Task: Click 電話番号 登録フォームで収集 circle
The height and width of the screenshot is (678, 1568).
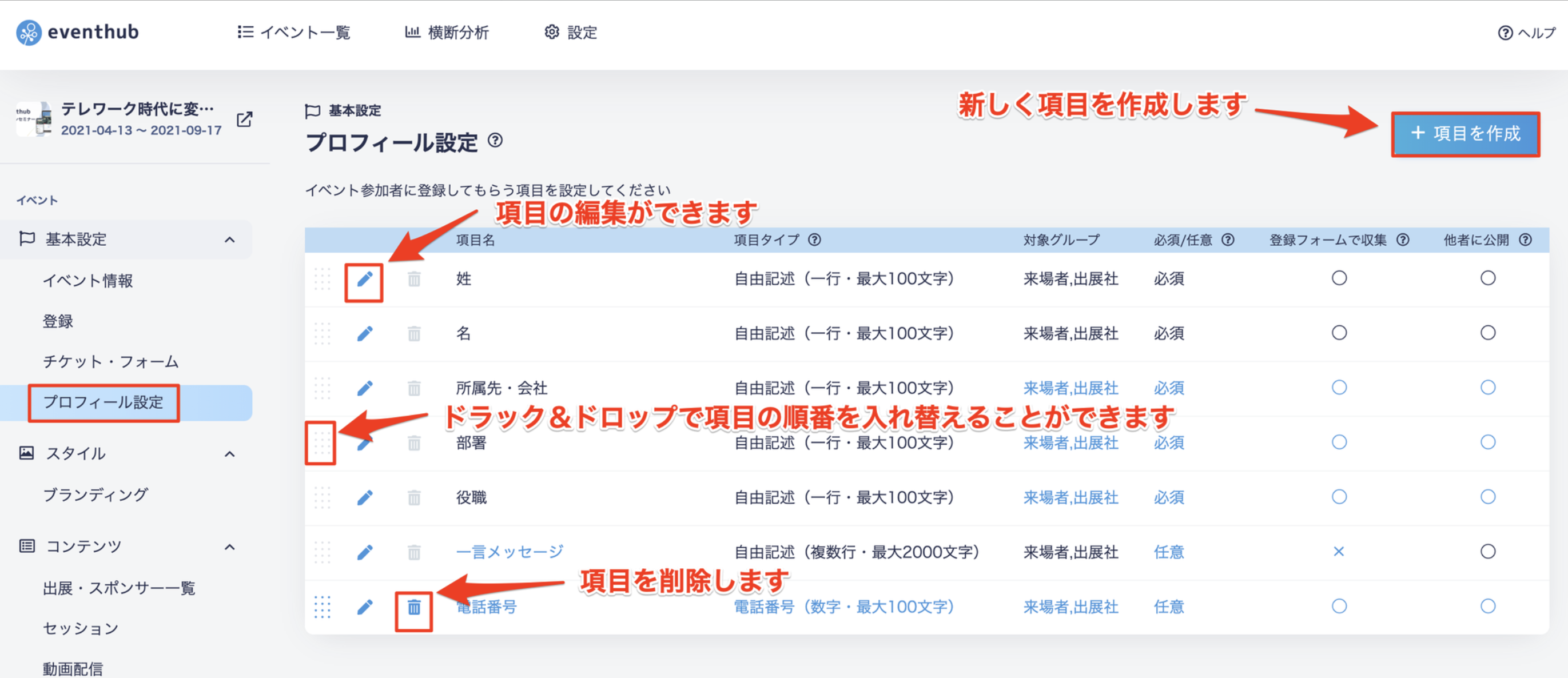Action: pyautogui.click(x=1339, y=607)
